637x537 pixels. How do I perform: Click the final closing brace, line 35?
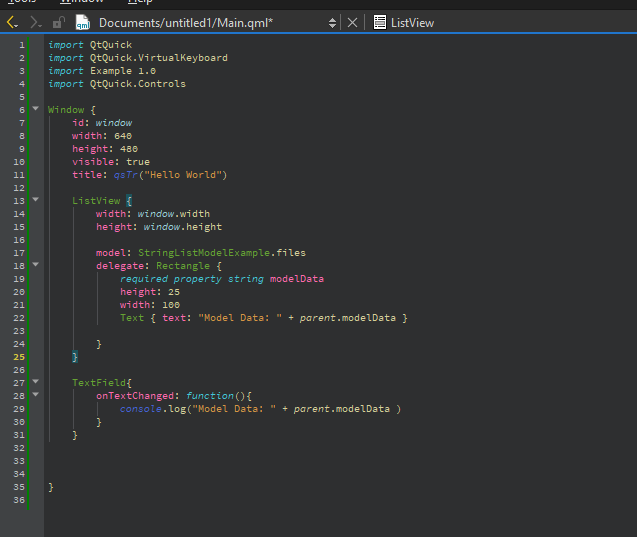pos(51,487)
